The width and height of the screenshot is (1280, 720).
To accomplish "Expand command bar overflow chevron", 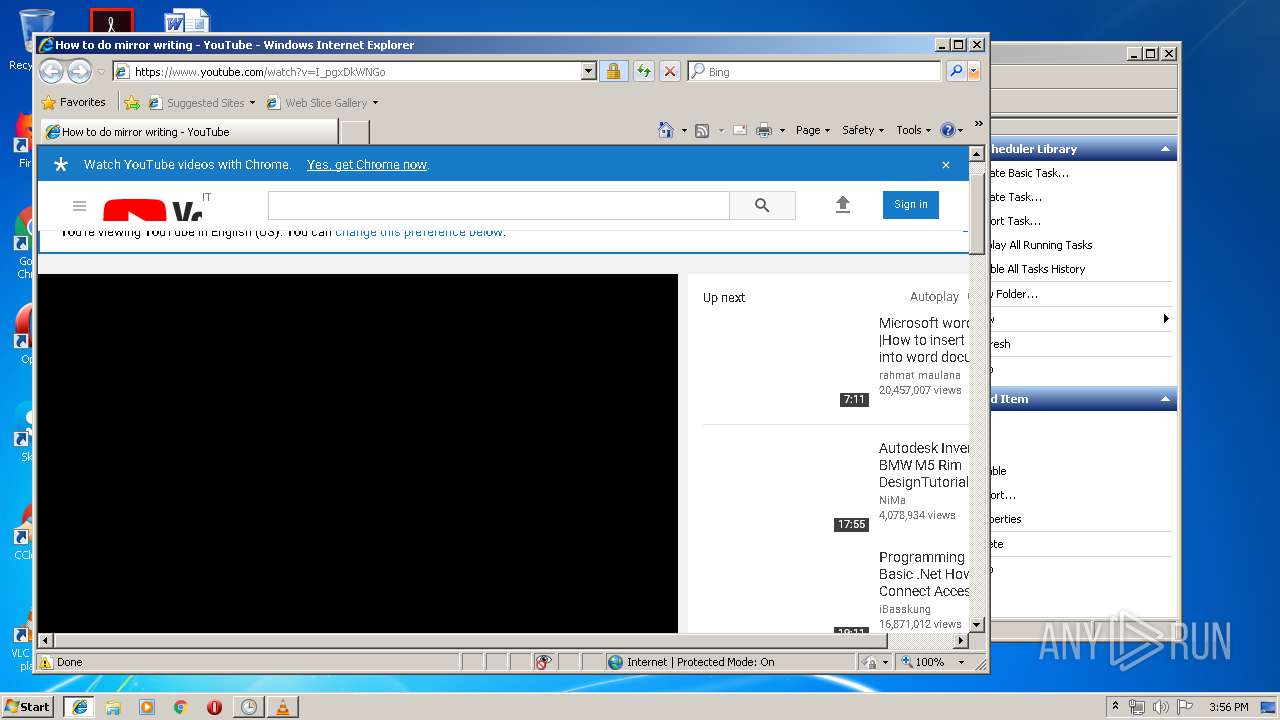I will tap(978, 124).
